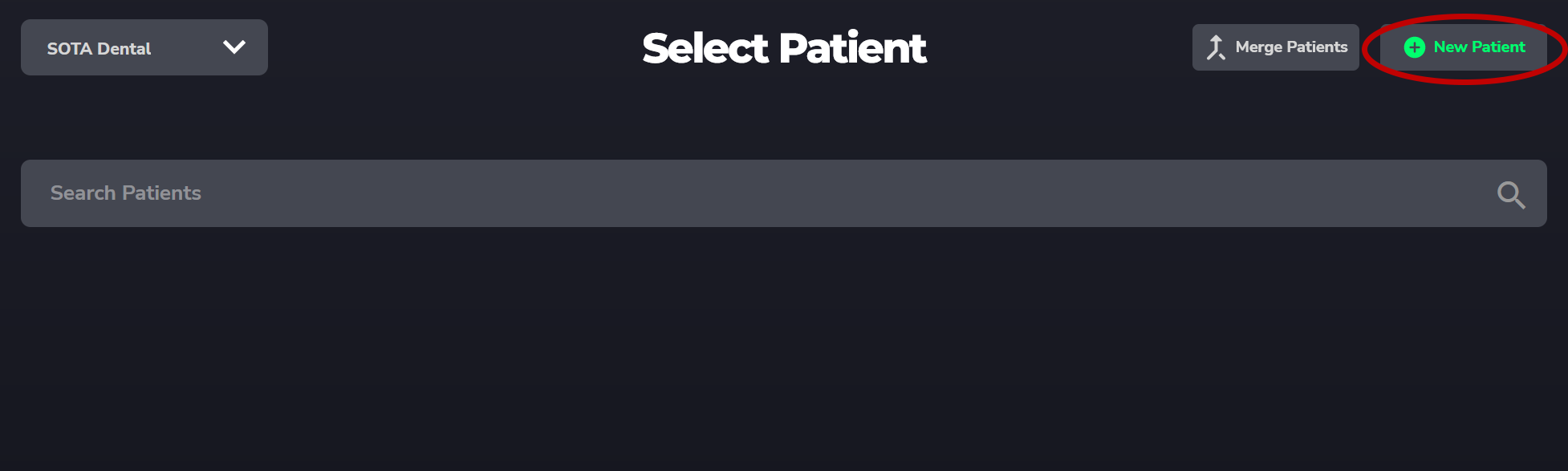Image resolution: width=1568 pixels, height=471 pixels.
Task: Click the down arrow to switch practices
Action: [x=234, y=47]
